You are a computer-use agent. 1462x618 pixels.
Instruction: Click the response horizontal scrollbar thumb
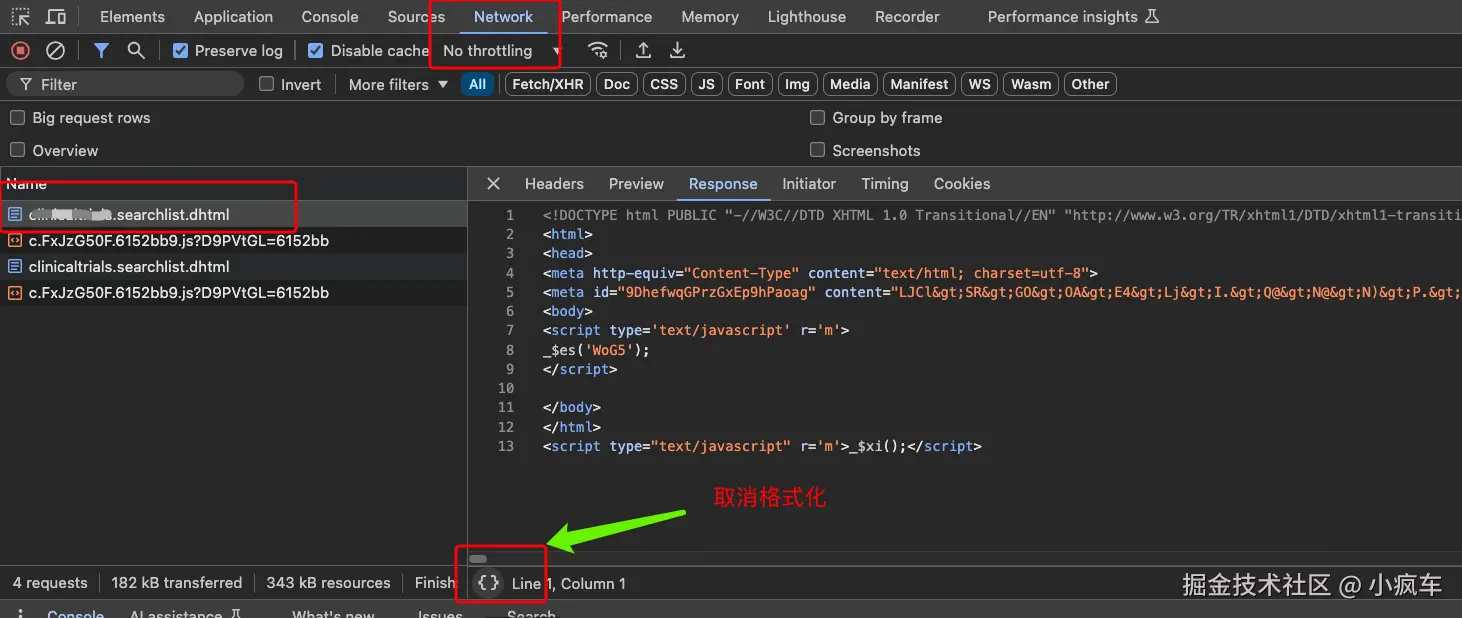point(478,559)
